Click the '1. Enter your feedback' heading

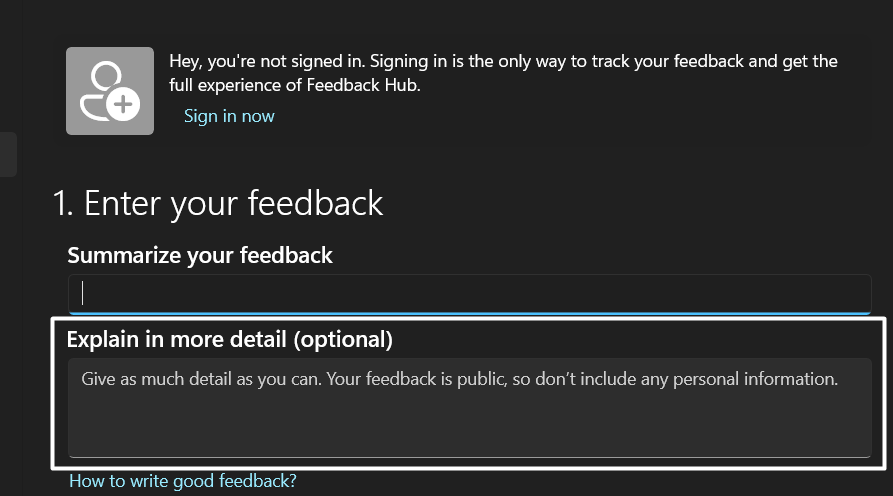point(217,204)
